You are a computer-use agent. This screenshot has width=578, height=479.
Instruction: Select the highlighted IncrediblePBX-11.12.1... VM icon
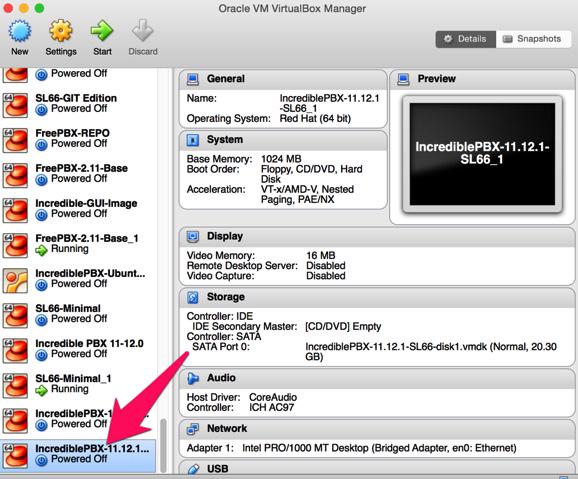pos(15,455)
